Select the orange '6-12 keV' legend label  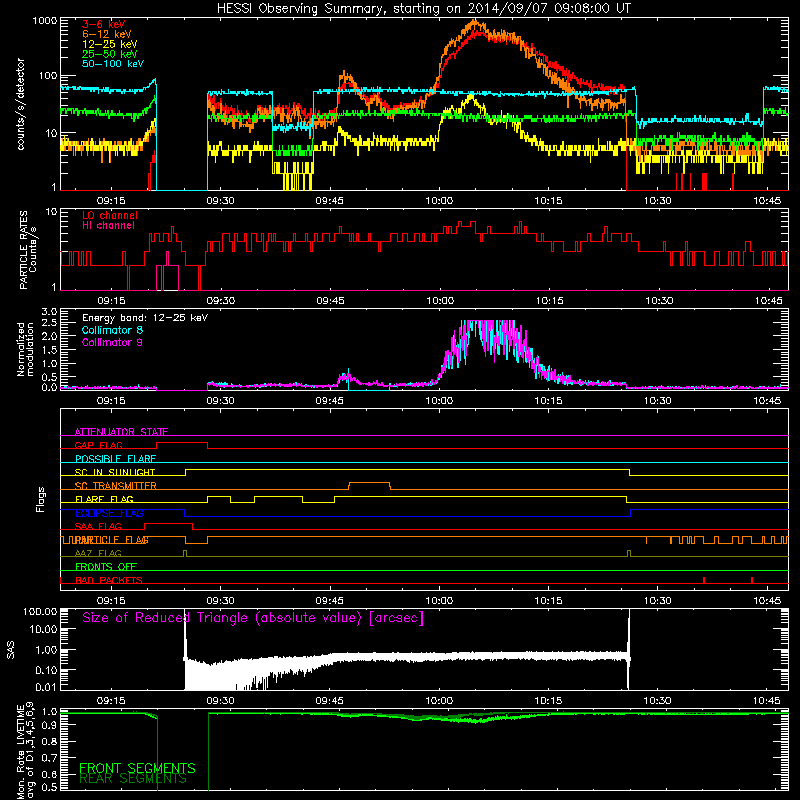click(107, 34)
